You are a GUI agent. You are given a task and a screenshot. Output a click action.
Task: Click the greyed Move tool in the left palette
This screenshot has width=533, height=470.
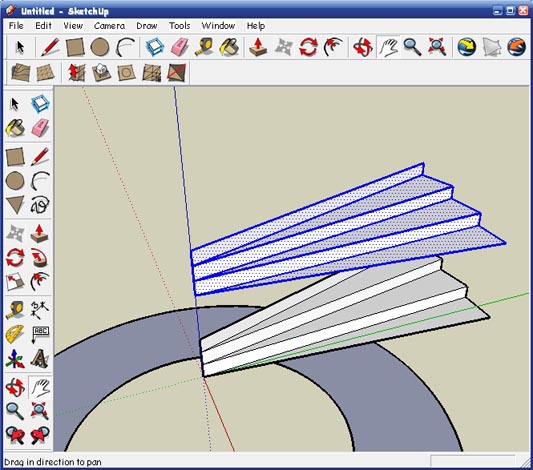click(15, 233)
